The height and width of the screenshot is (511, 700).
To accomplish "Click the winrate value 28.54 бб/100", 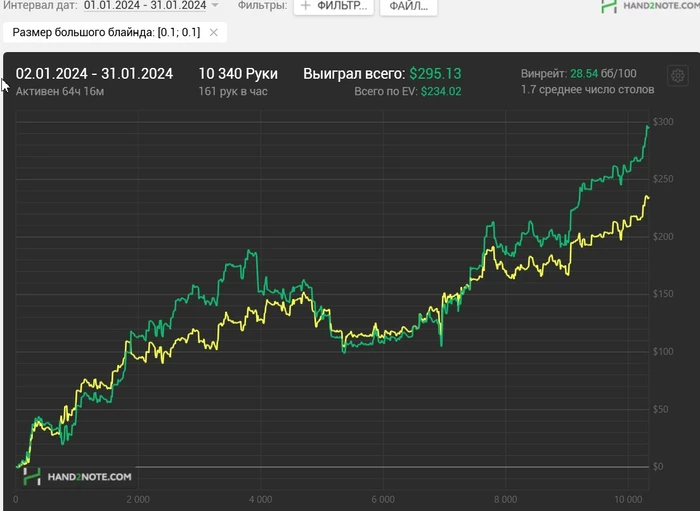I will click(x=604, y=74).
